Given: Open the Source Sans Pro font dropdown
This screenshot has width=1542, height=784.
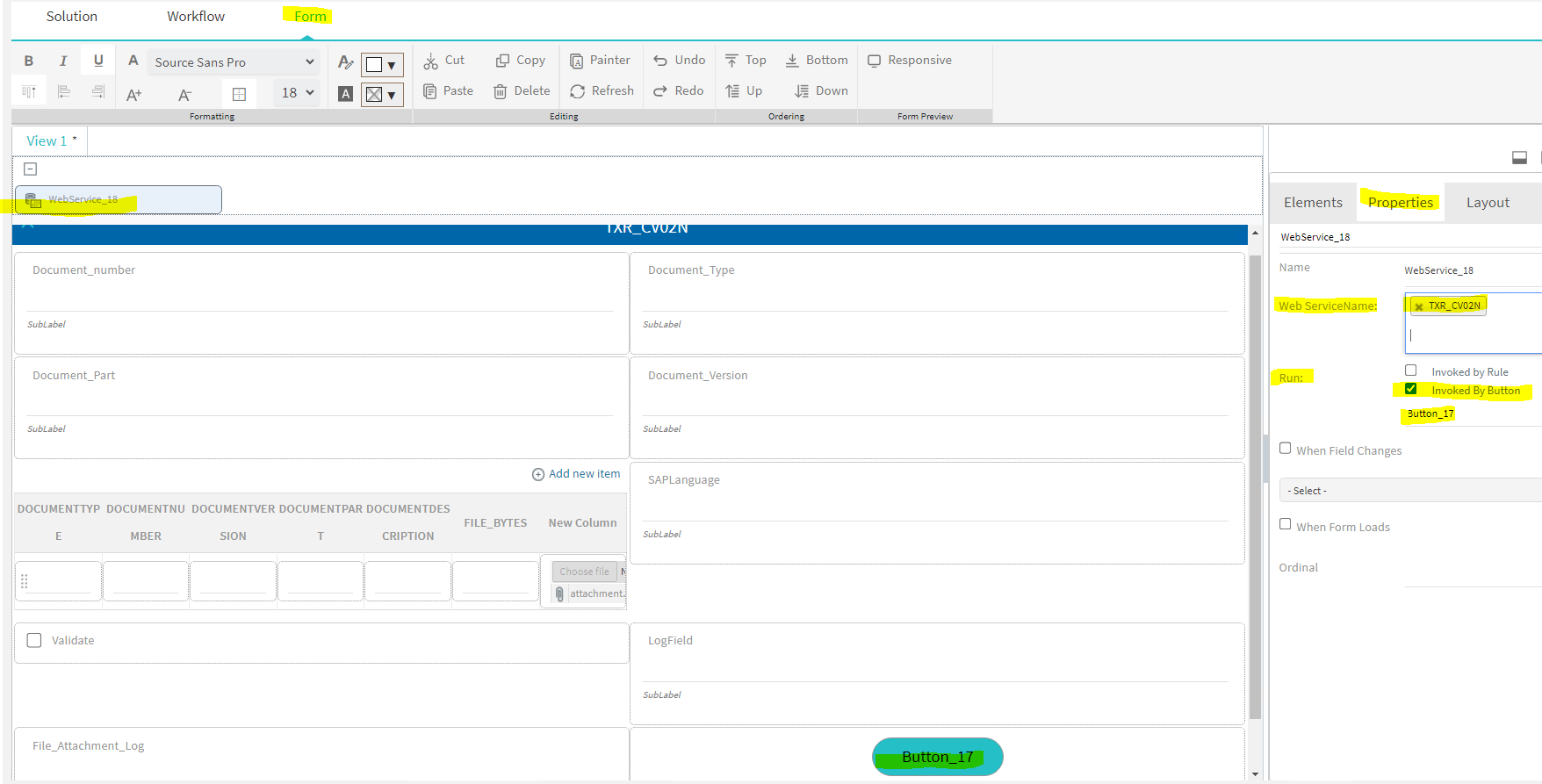Looking at the screenshot, I should 234,62.
